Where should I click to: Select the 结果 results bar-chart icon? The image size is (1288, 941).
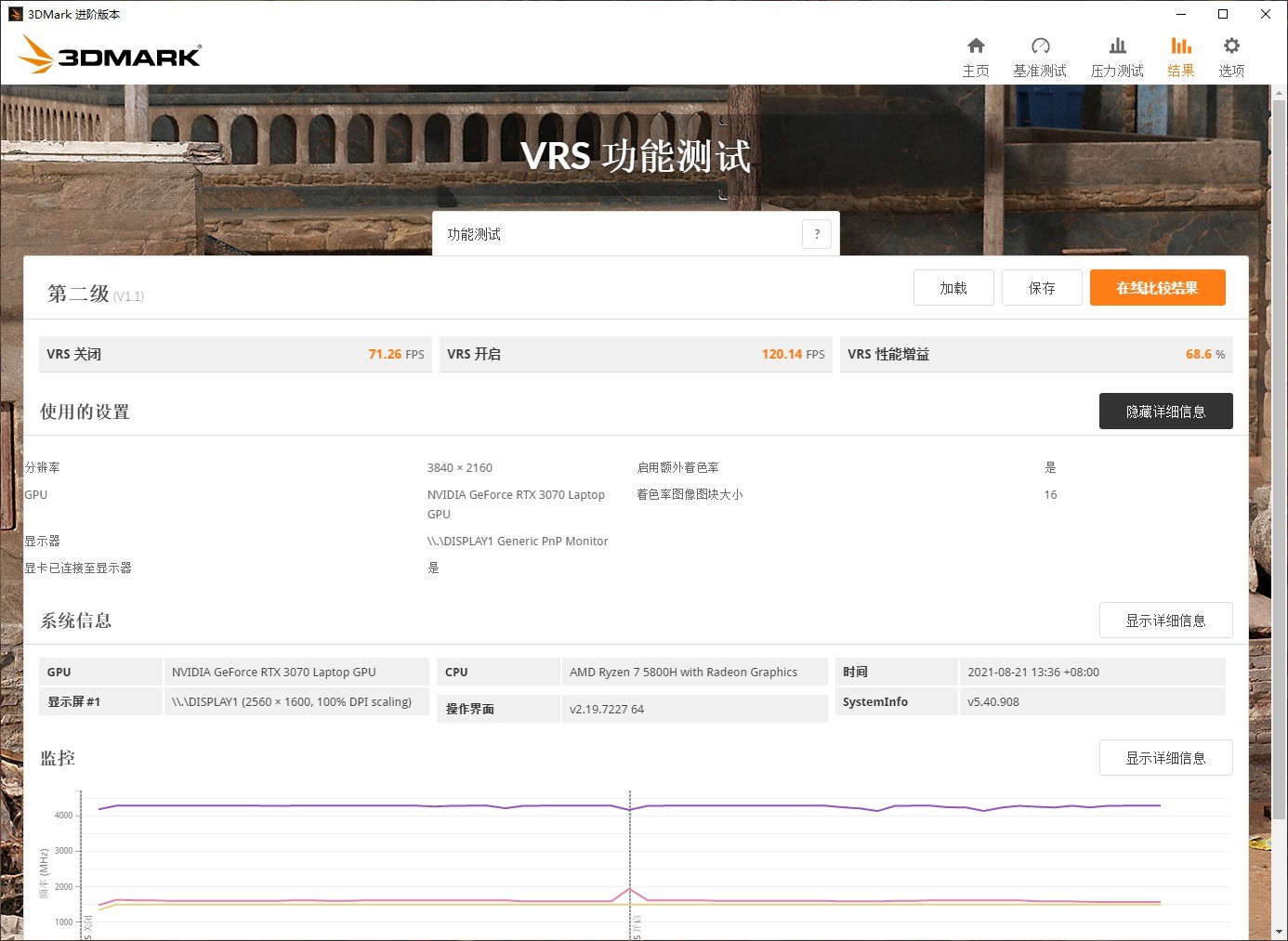(1181, 46)
